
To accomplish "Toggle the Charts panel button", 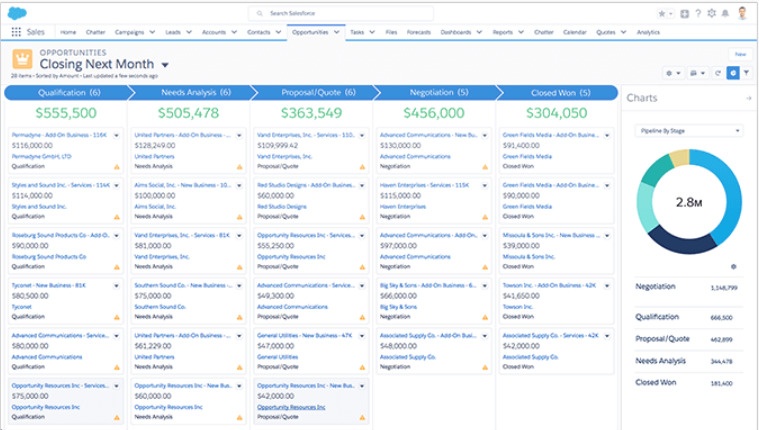I will (x=733, y=73).
